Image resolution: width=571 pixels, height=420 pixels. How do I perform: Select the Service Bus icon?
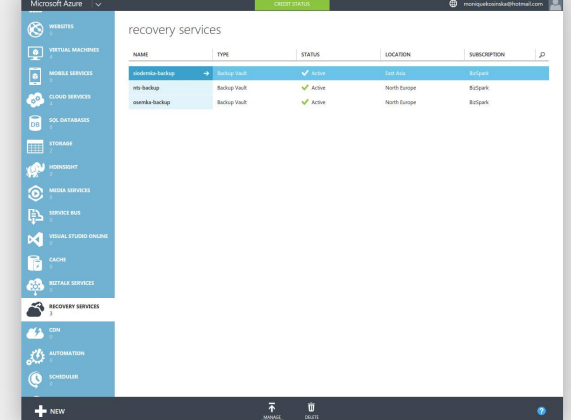click(35, 216)
